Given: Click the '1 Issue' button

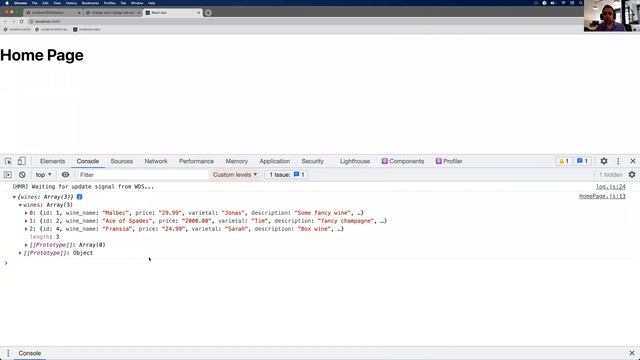Looking at the screenshot, I should pyautogui.click(x=287, y=175).
